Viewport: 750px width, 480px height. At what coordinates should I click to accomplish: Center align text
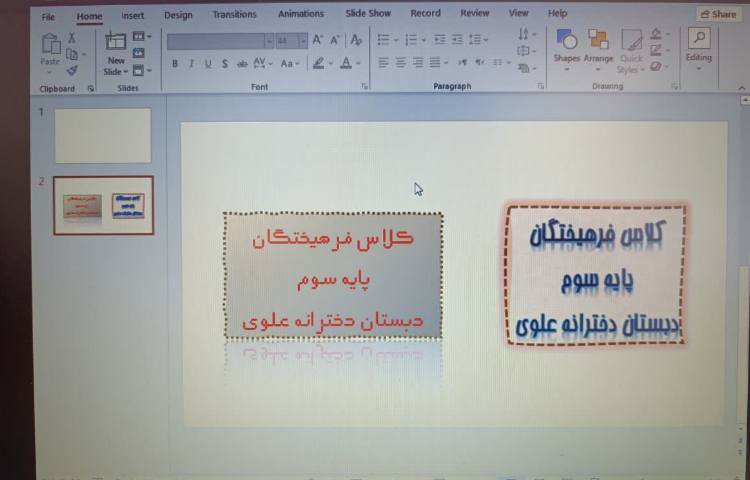point(401,63)
